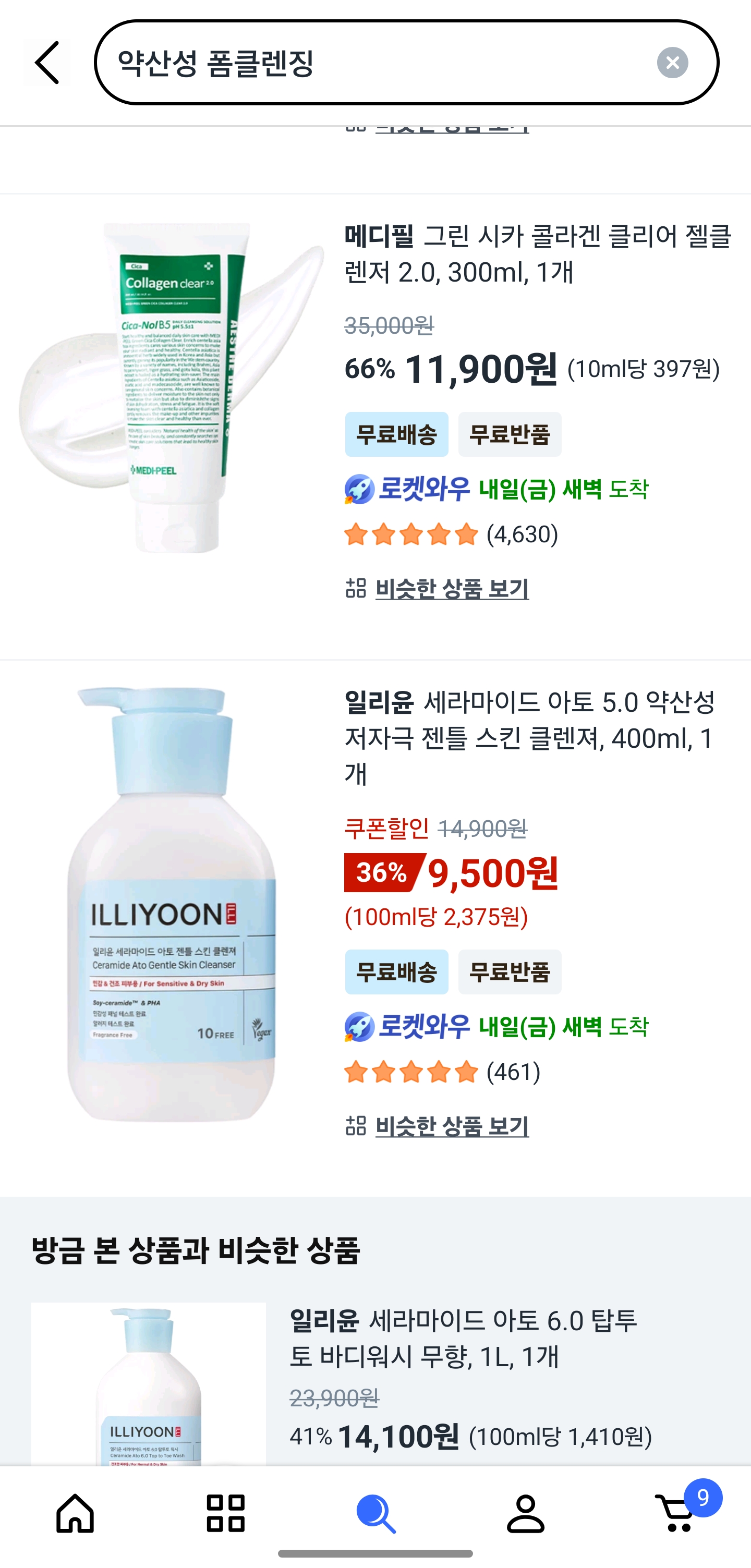This screenshot has width=751, height=1568.
Task: Open the My account profile icon
Action: click(526, 1513)
